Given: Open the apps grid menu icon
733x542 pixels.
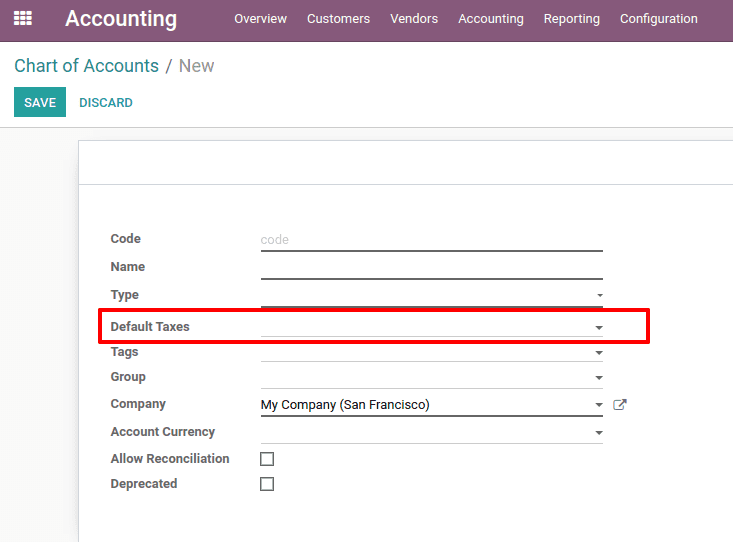Looking at the screenshot, I should (22, 18).
